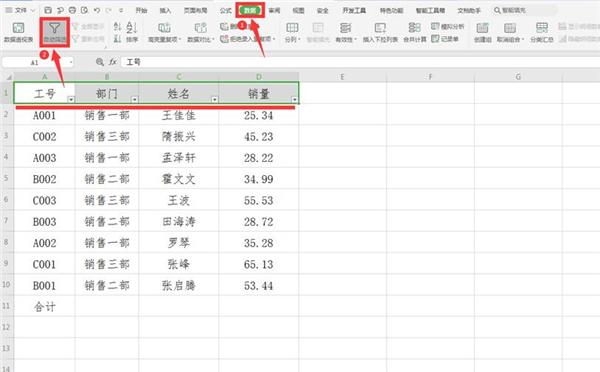Screen dimensions: 600x372
Task: Click the save icon in quick access bar
Action: (48, 10)
